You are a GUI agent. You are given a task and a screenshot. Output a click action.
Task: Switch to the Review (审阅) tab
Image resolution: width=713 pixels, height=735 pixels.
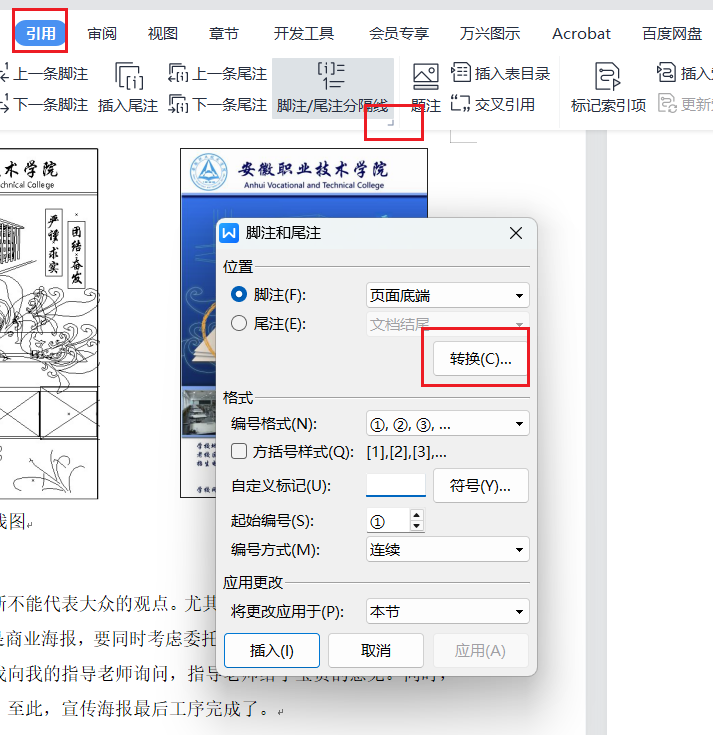point(102,33)
